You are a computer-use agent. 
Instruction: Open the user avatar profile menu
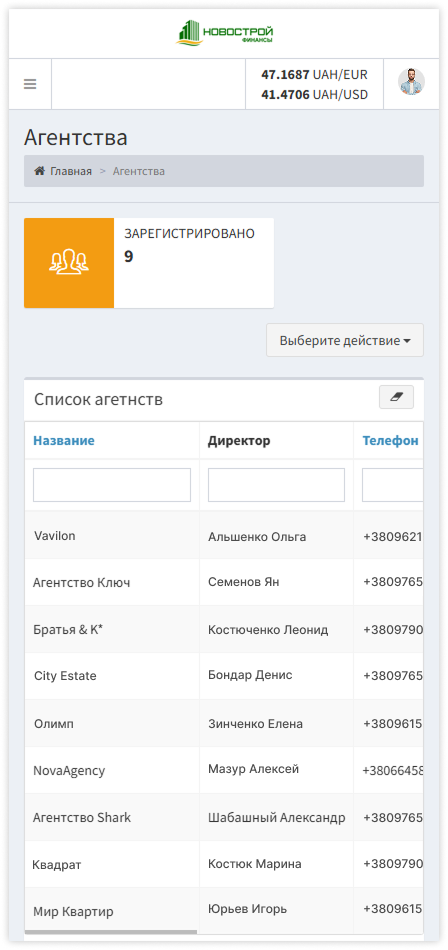pyautogui.click(x=411, y=82)
